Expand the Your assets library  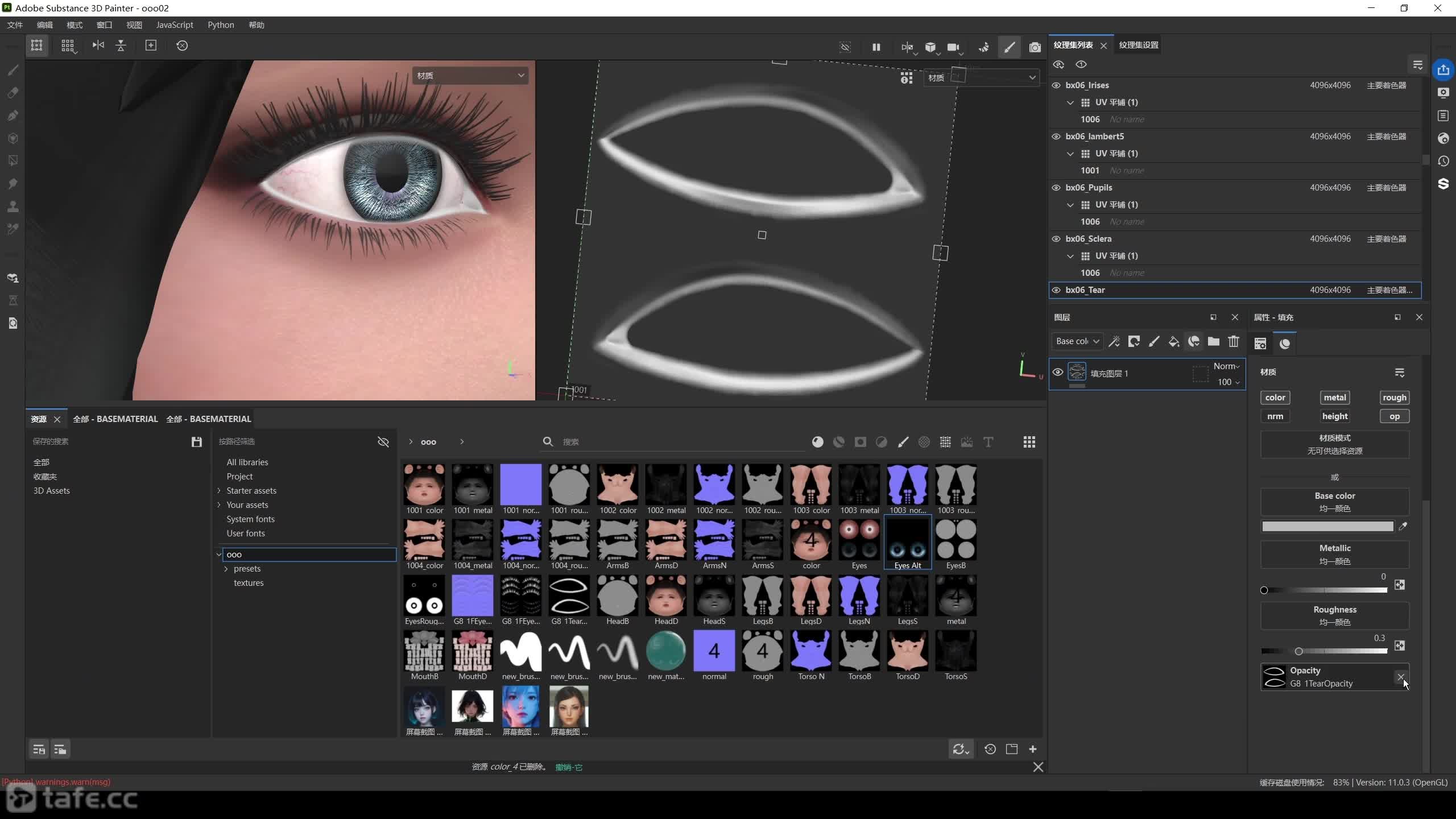click(x=219, y=504)
